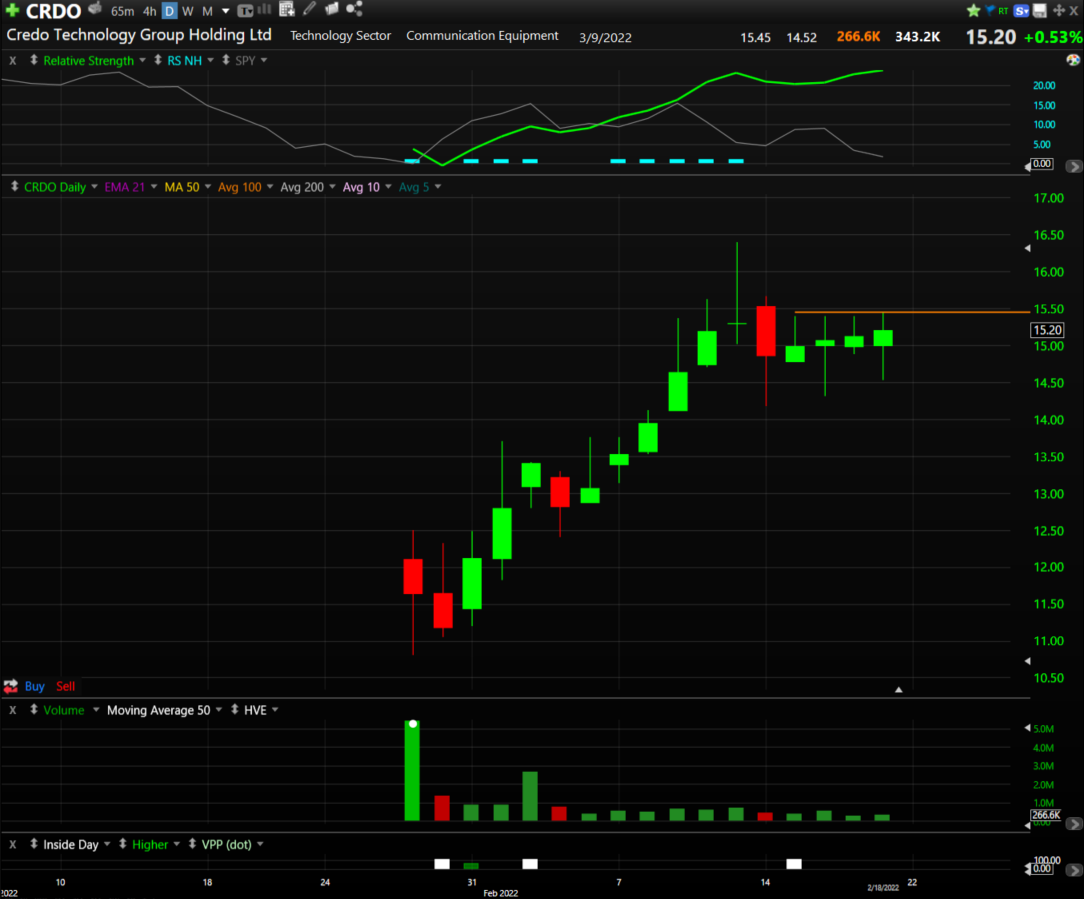Click the bar chart style icon

pos(264,10)
